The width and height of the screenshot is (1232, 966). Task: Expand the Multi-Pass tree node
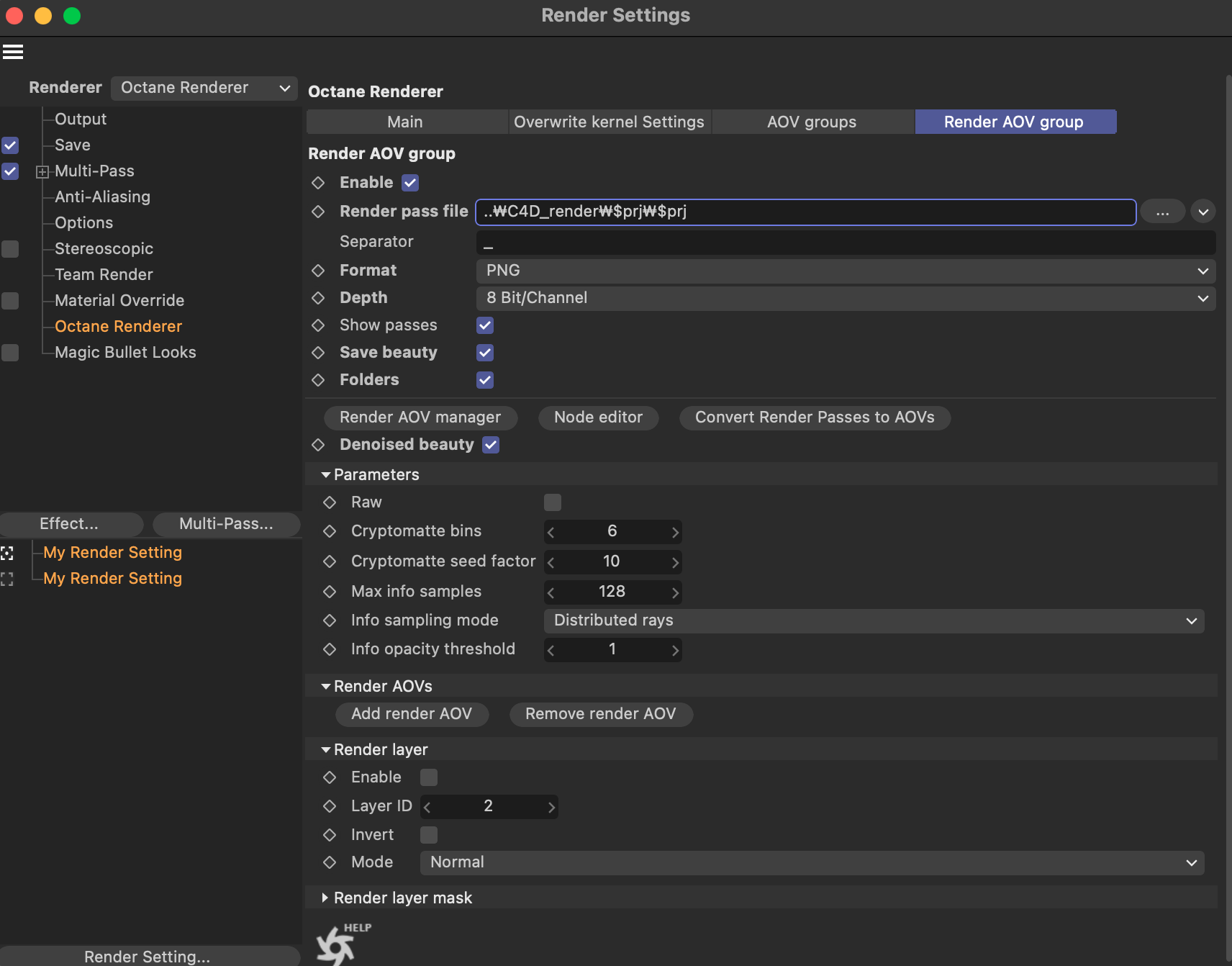point(42,172)
